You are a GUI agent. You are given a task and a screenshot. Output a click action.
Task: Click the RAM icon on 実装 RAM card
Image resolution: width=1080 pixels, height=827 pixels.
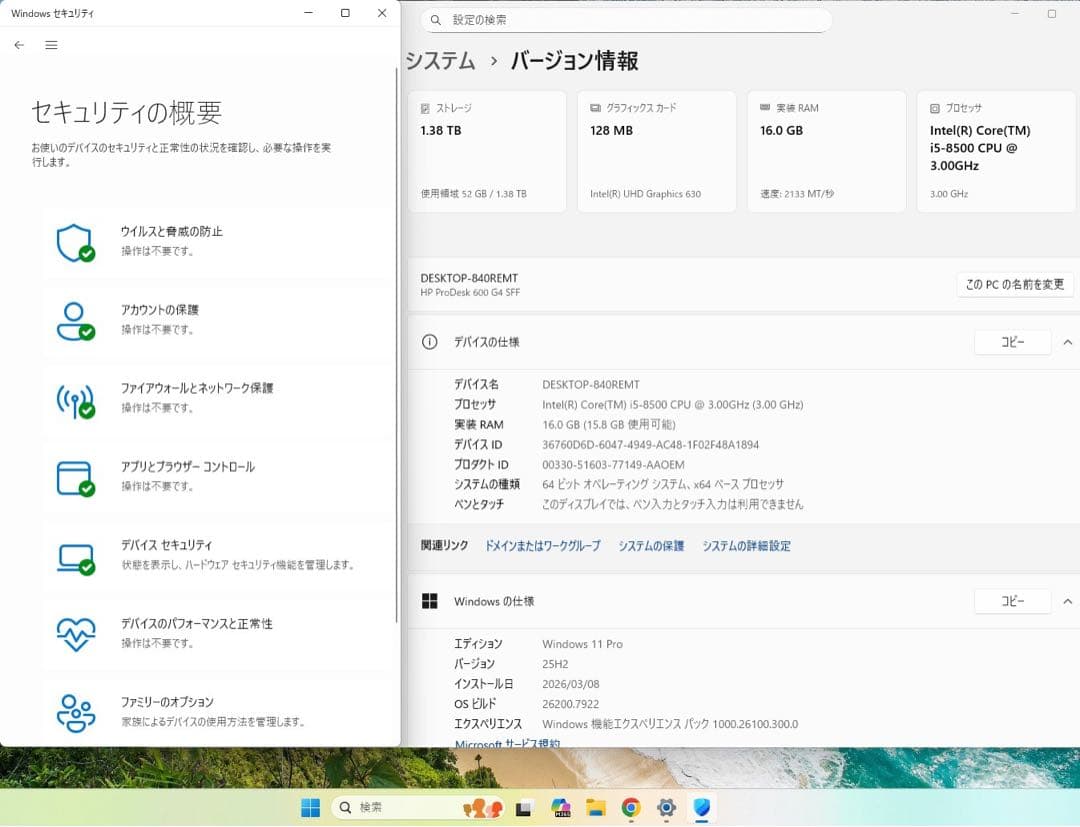pos(765,107)
